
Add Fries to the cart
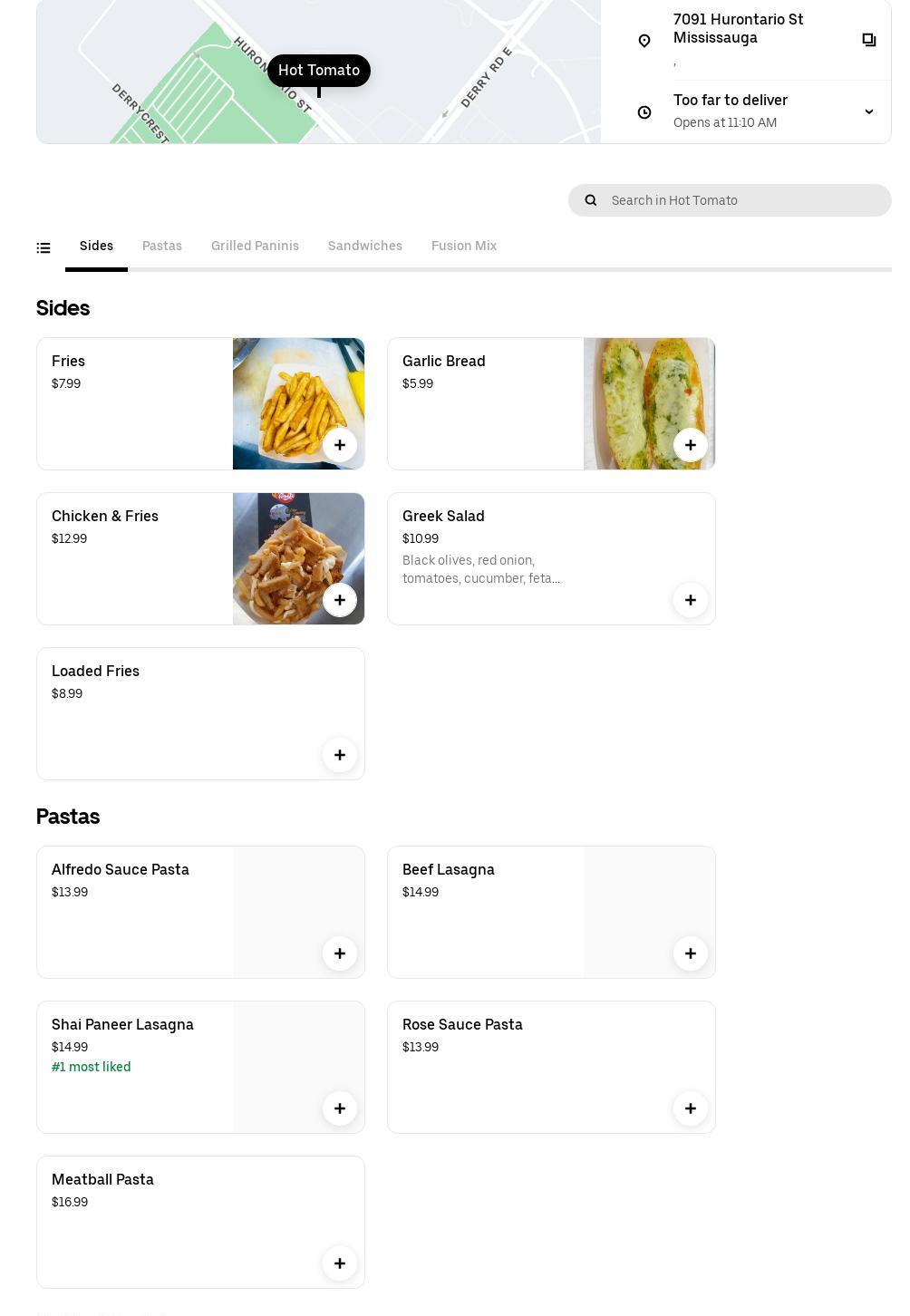pyautogui.click(x=340, y=445)
